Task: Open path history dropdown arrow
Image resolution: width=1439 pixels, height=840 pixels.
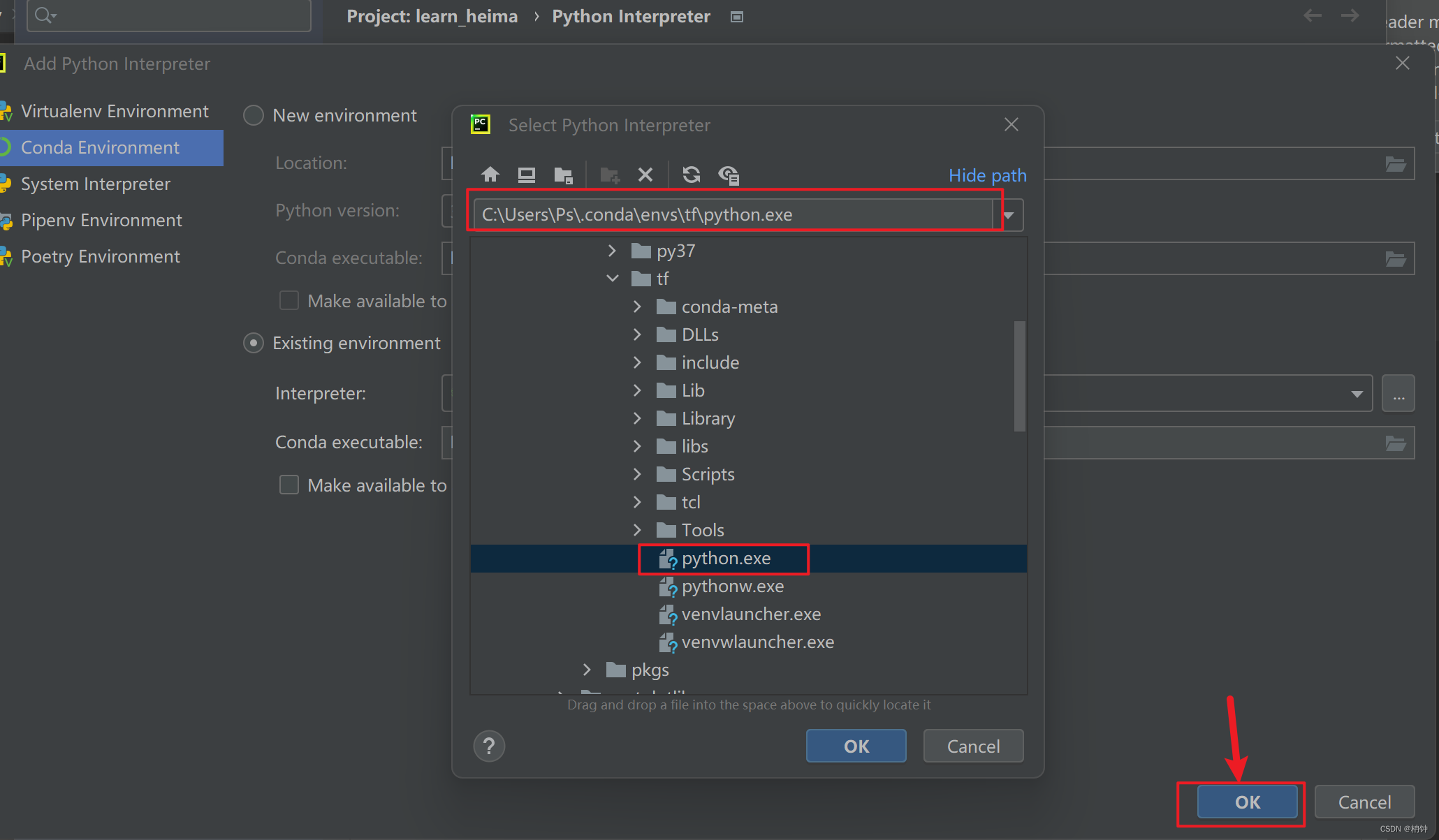Action: point(1009,215)
